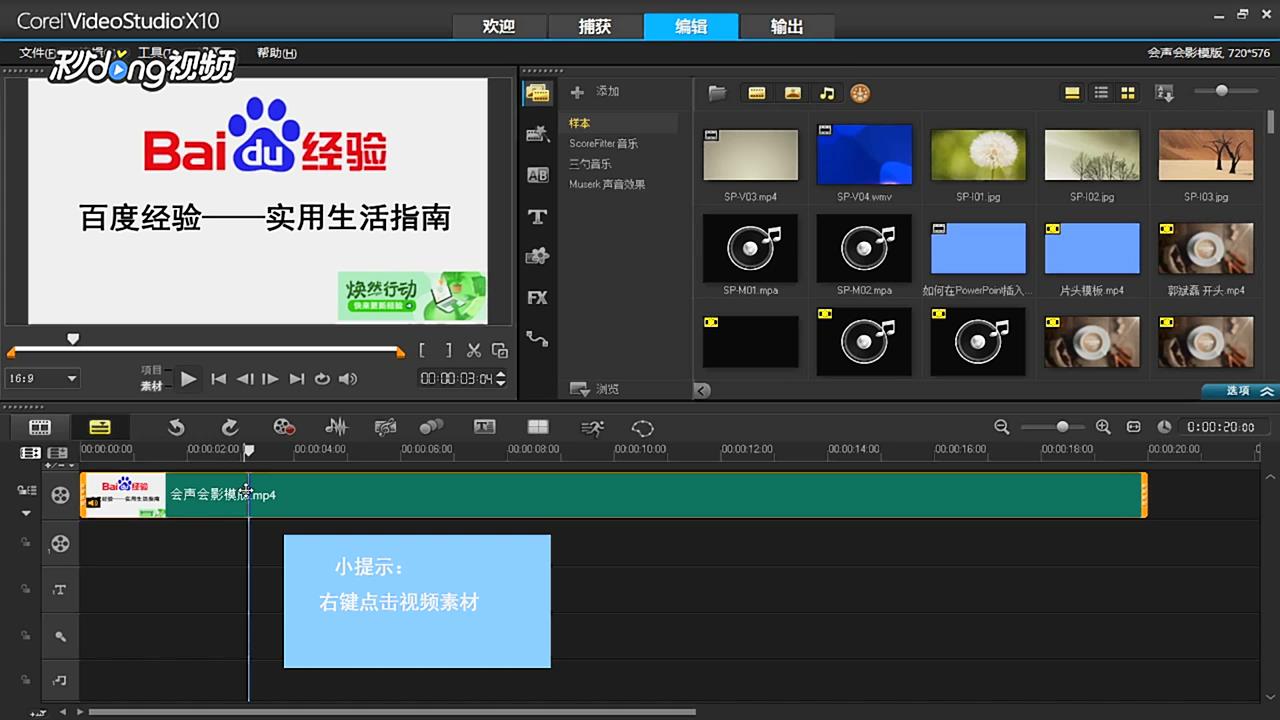
Task: Switch to Storyboard view
Action: coord(40,427)
